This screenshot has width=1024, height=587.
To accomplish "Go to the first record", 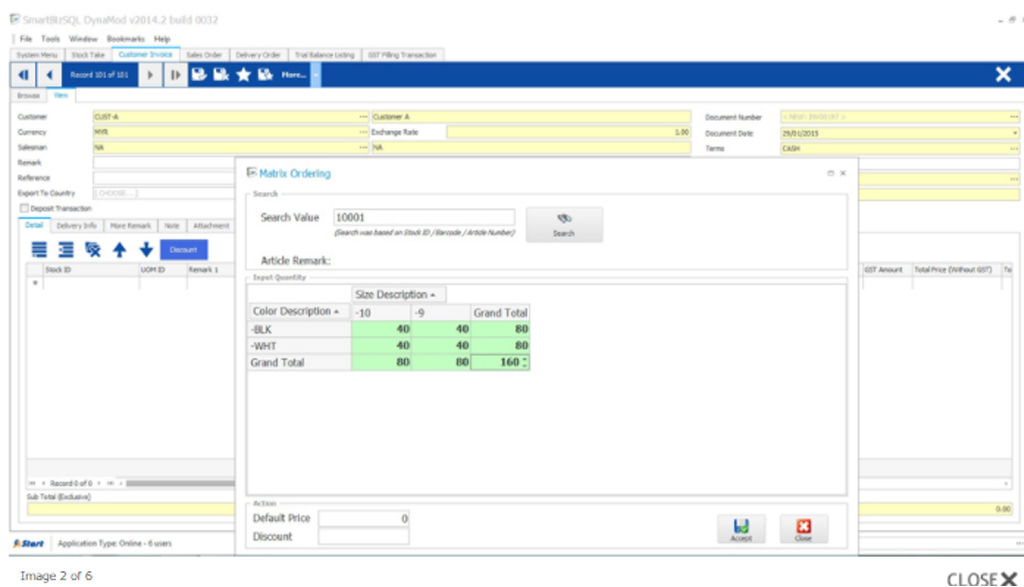I will pos(23,75).
